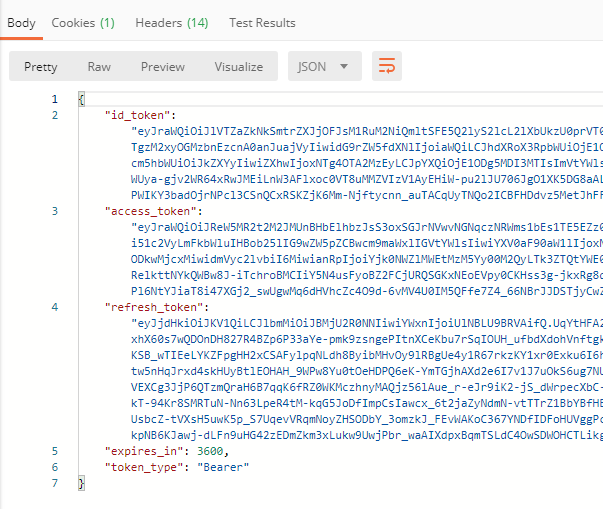Click token line starting Pl6NtYJiaT8i47XGj2
This screenshot has height=509, width=603.
click(x=367, y=291)
